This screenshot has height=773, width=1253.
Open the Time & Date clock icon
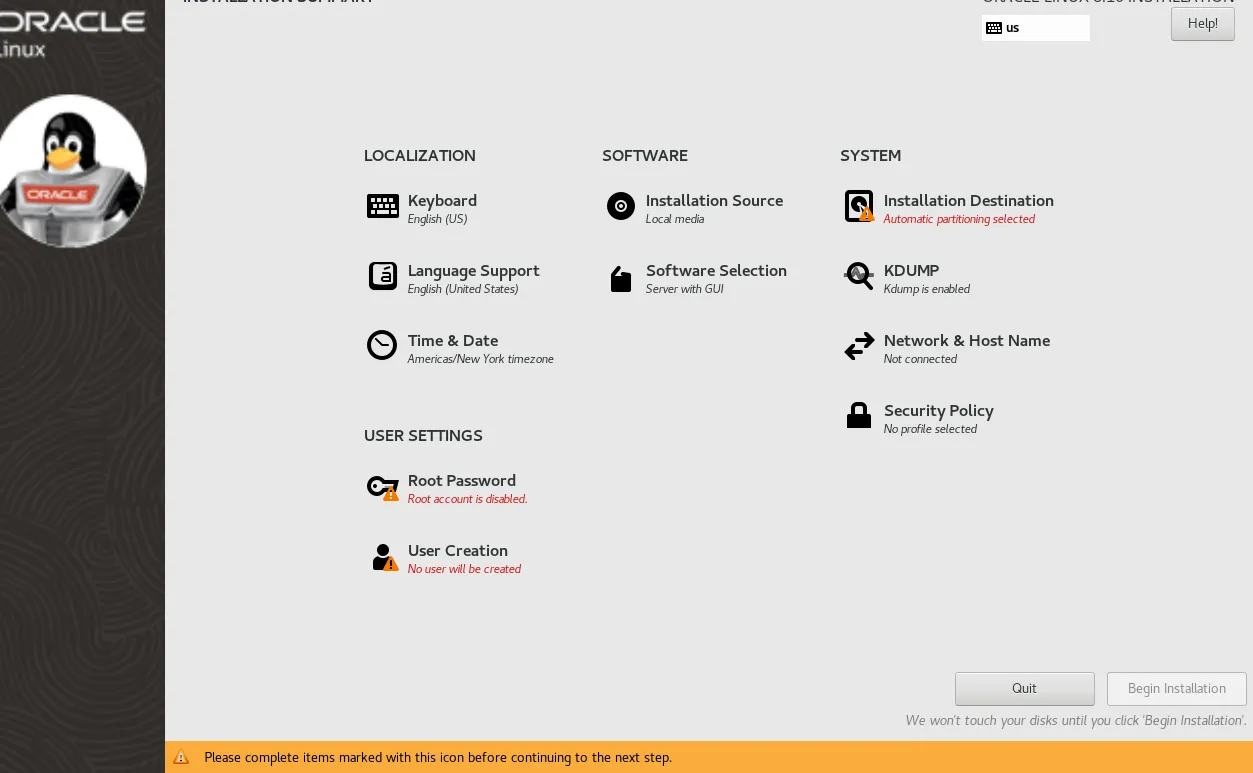coord(382,345)
